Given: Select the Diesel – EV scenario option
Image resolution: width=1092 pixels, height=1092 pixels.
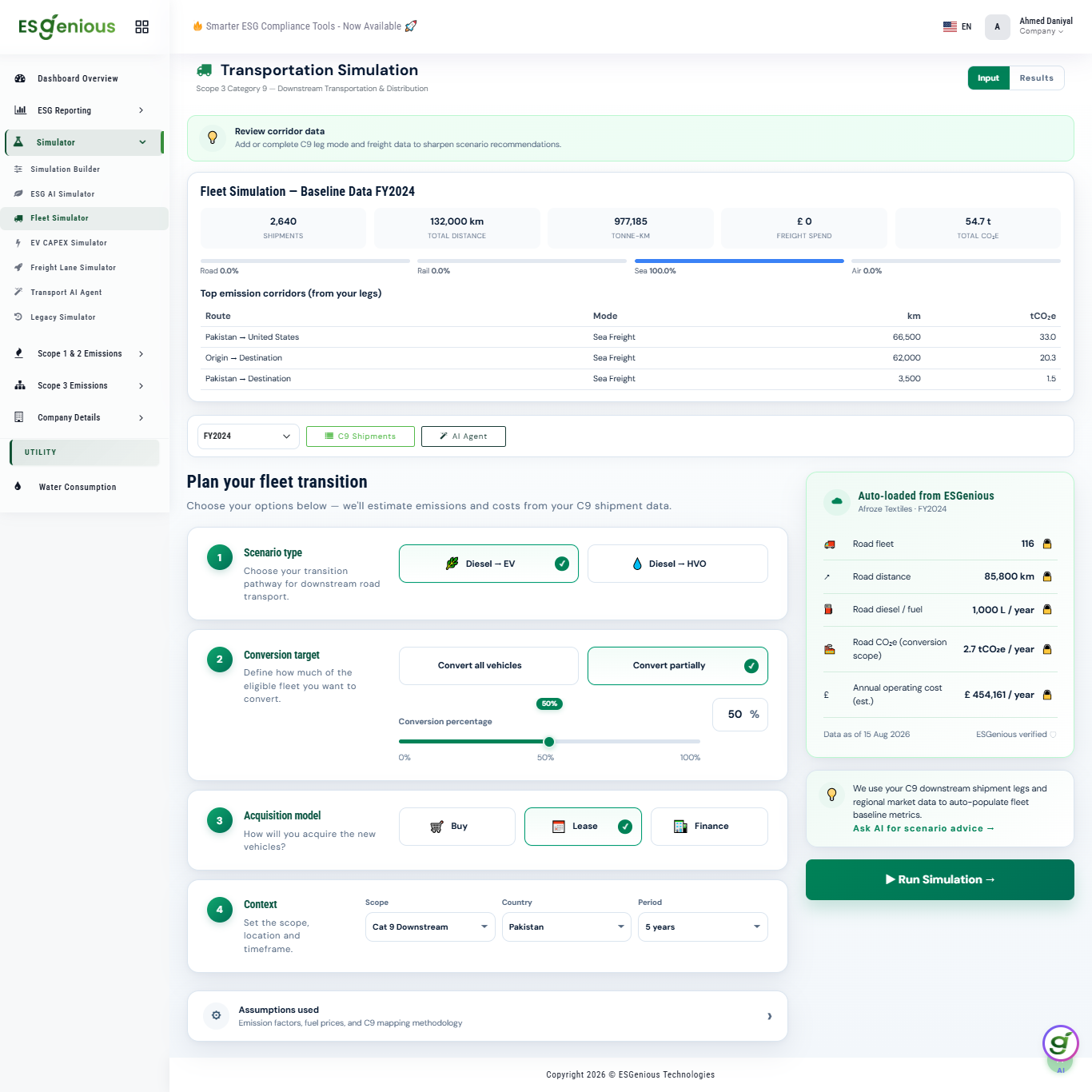Looking at the screenshot, I should pyautogui.click(x=488, y=564).
